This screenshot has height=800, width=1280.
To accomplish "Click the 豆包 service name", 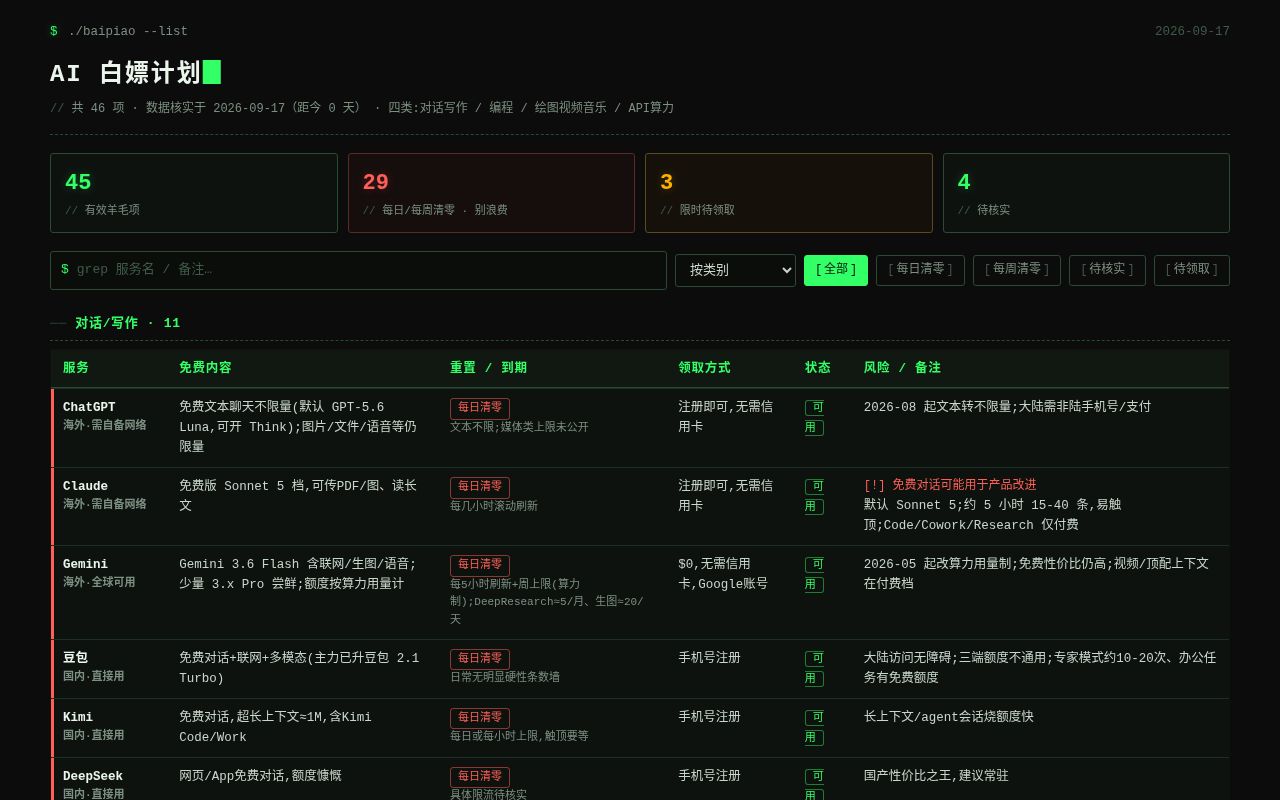I will pyautogui.click(x=75, y=658).
